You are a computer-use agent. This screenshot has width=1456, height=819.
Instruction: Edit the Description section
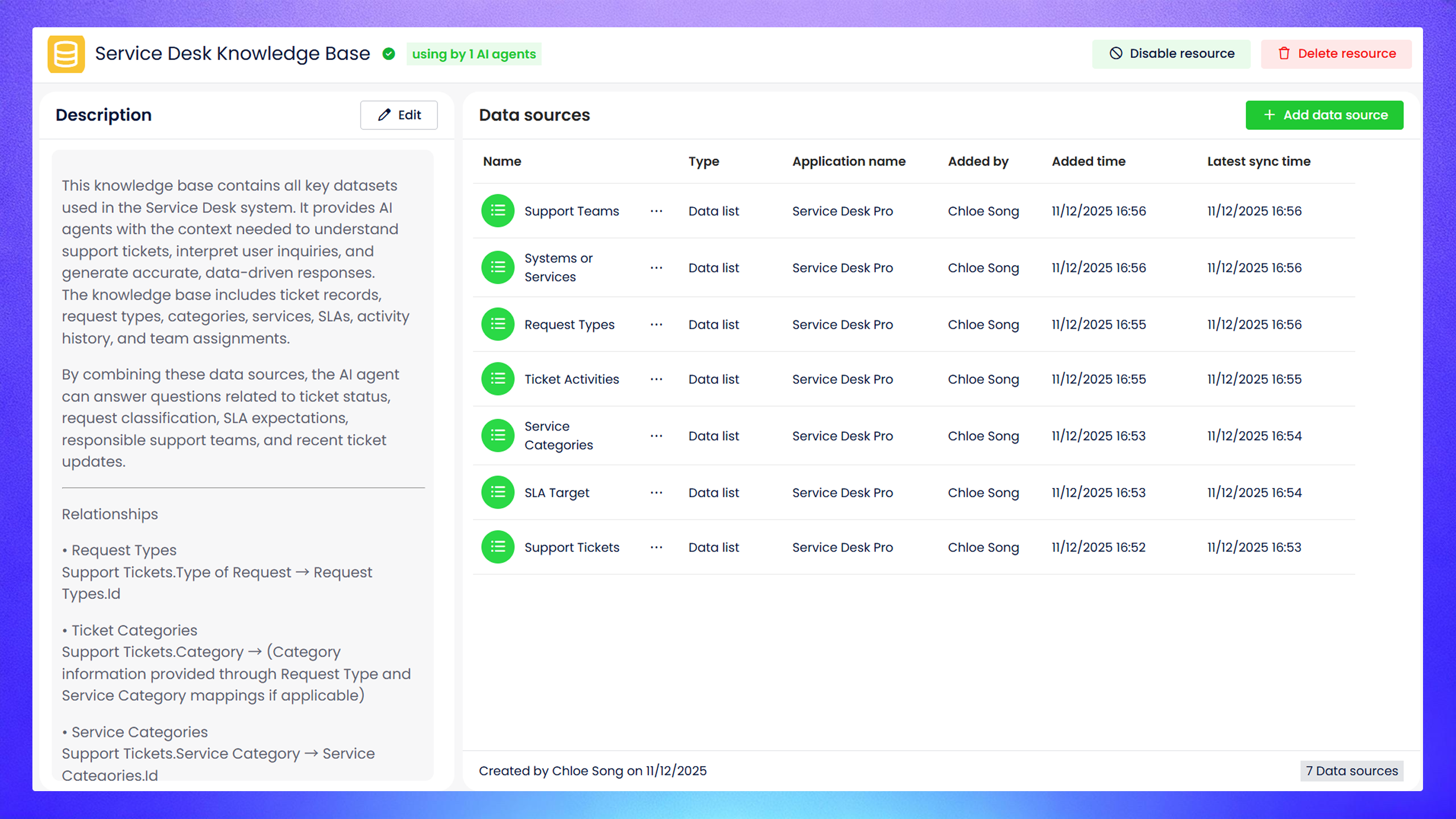coord(399,115)
